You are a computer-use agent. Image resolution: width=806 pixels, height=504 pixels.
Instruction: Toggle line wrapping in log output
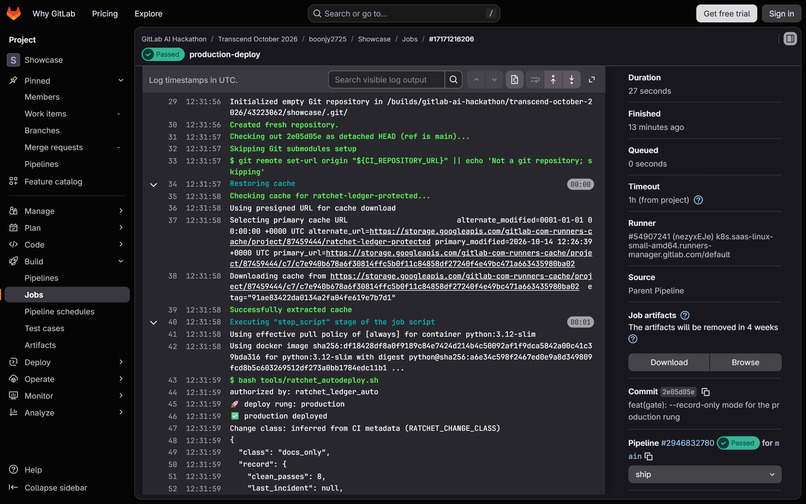pyautogui.click(x=535, y=80)
